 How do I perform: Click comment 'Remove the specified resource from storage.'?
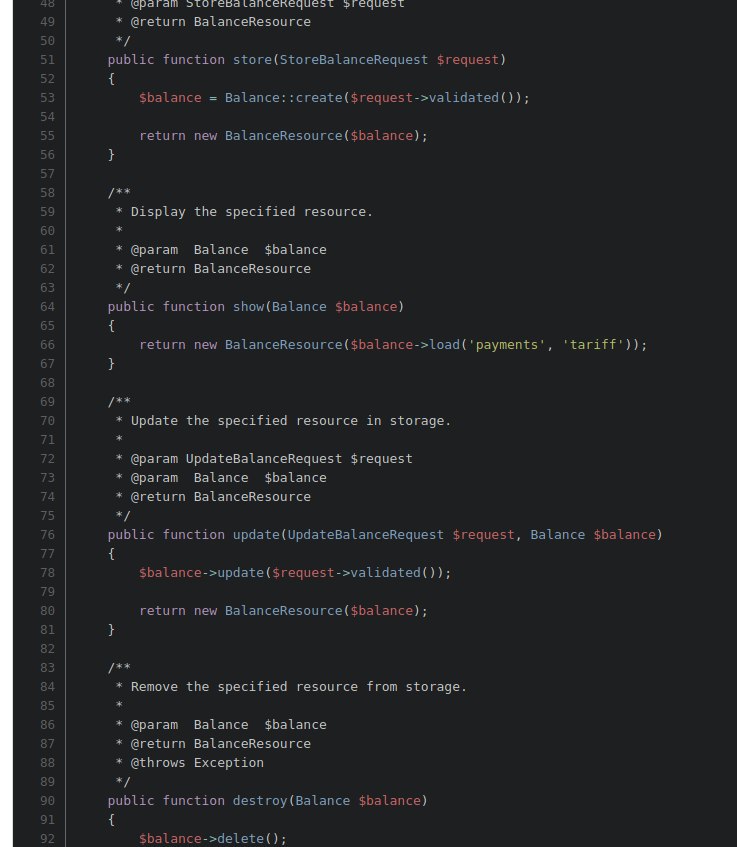click(299, 687)
